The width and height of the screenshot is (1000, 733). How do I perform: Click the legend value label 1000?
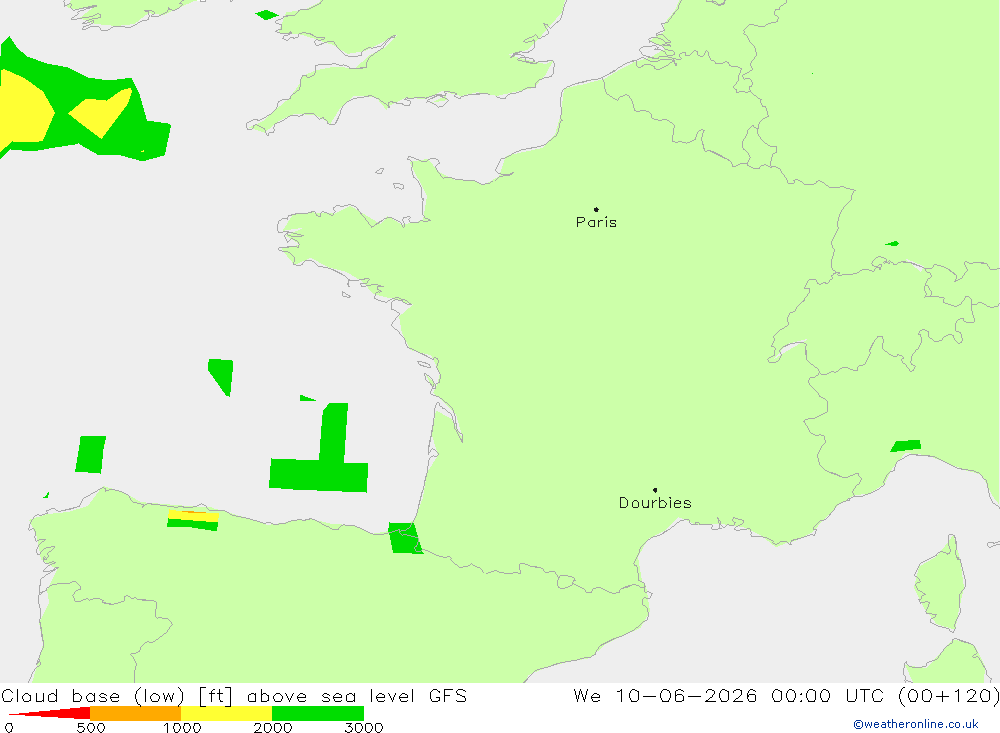pyautogui.click(x=182, y=727)
